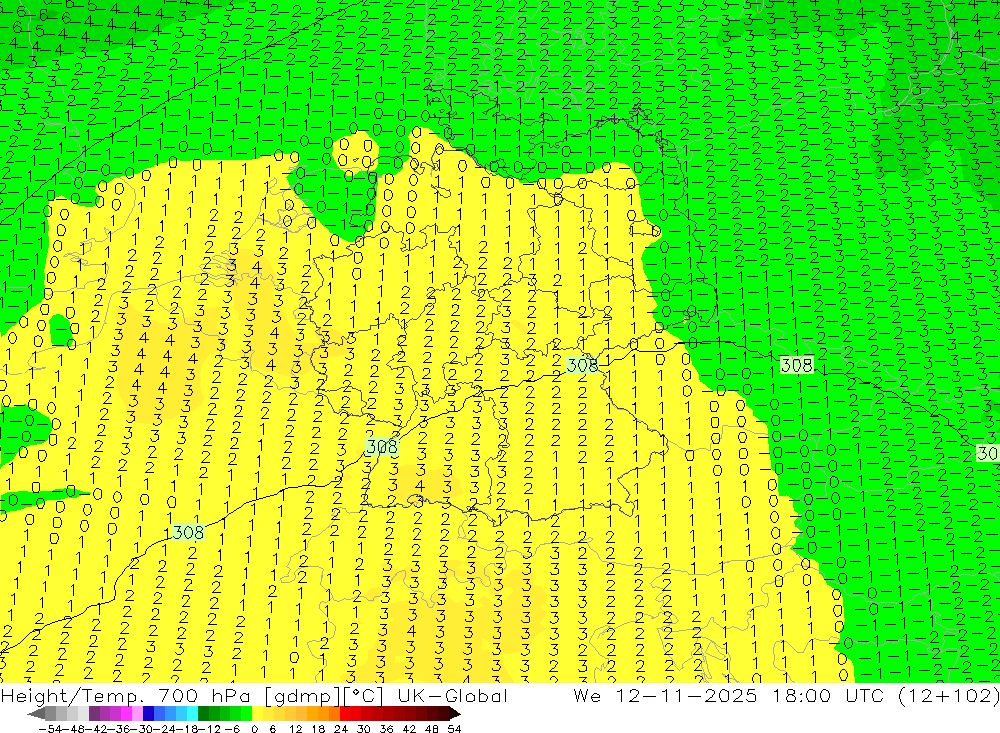The height and width of the screenshot is (733, 1000).
Task: Select the forecast offset "(12+102)"
Action: (949, 695)
